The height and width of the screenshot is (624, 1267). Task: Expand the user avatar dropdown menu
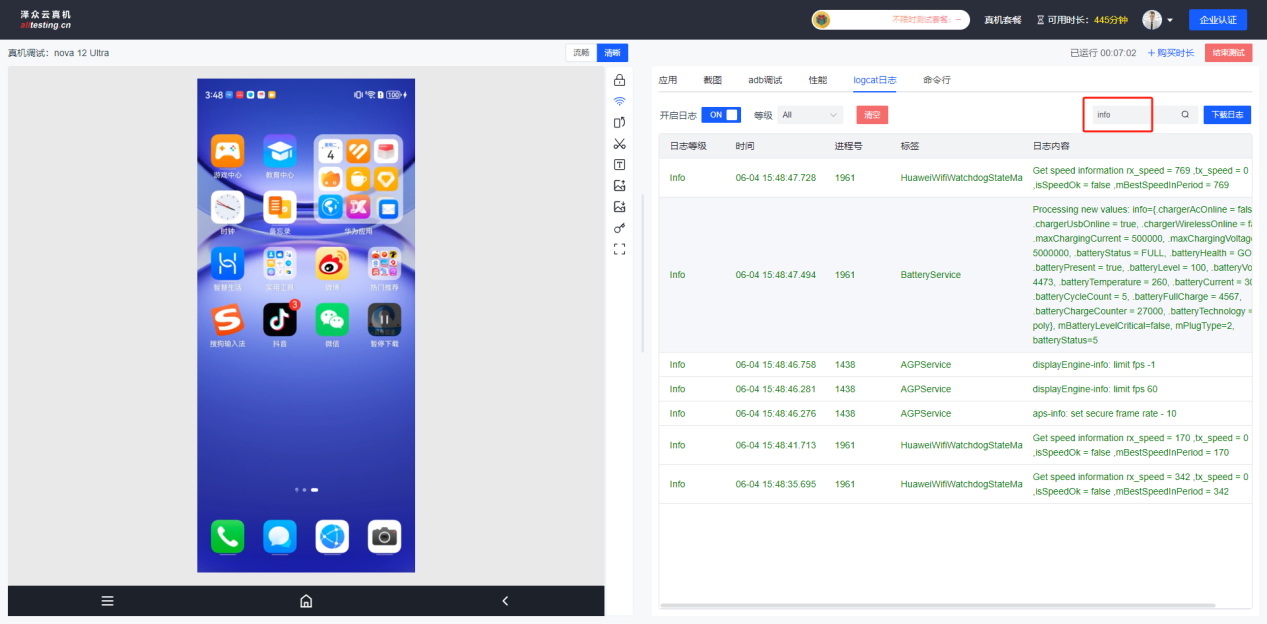[x=1158, y=20]
